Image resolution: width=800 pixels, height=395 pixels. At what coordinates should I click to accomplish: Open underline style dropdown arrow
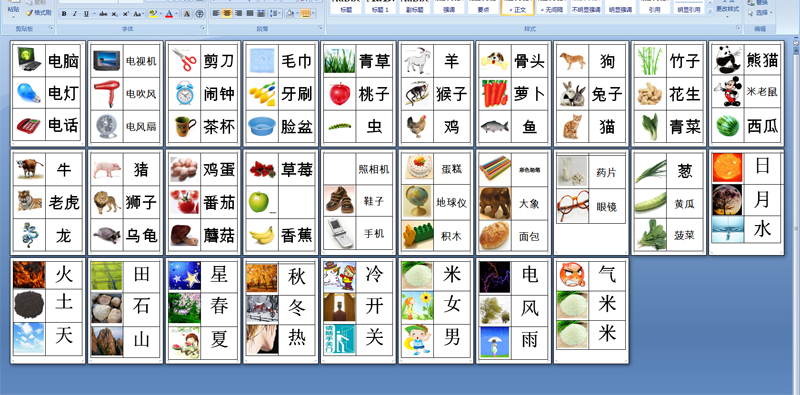tap(94, 14)
